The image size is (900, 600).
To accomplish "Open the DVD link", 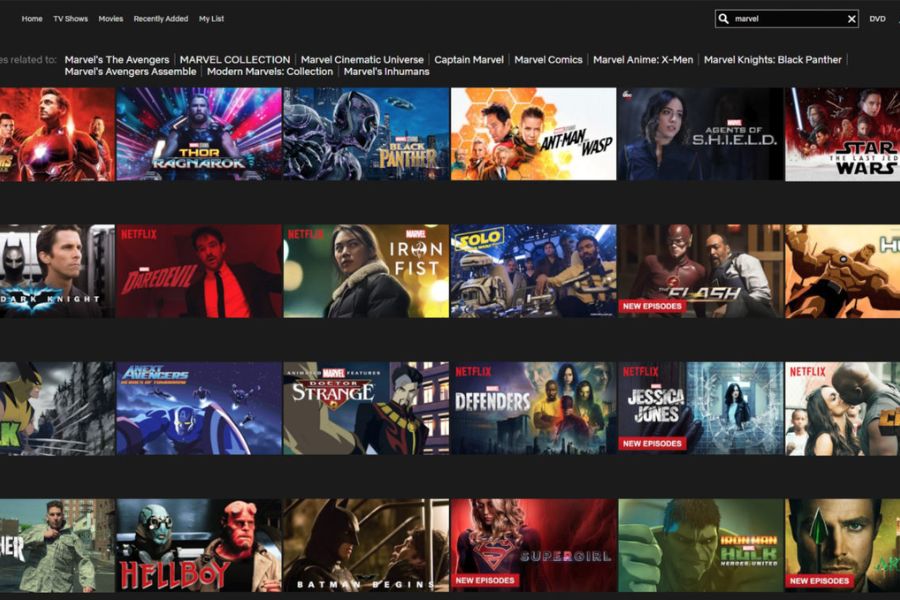I will [x=877, y=19].
